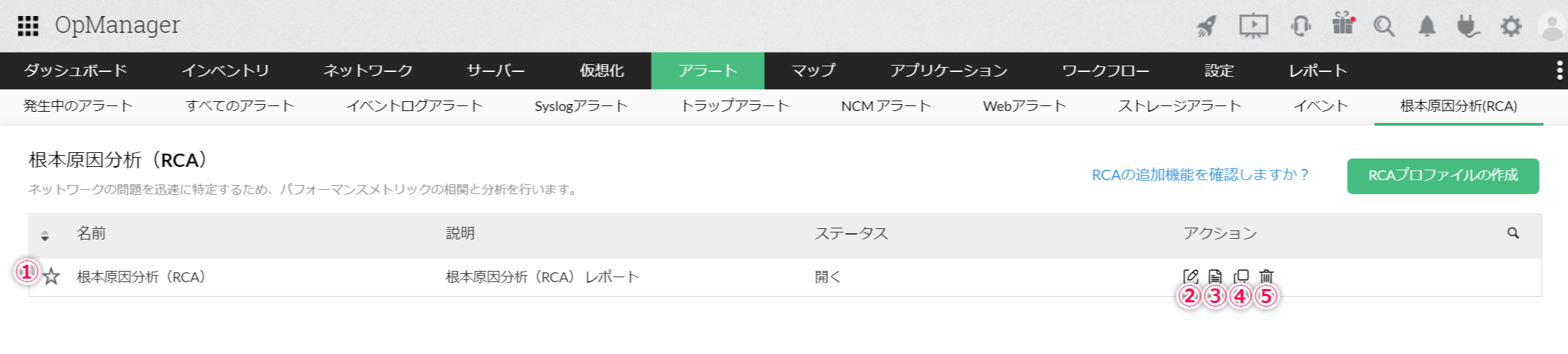Viewport: 1568px width, 354px height.
Task: Open the magnifier search icon in header
Action: tap(1384, 27)
